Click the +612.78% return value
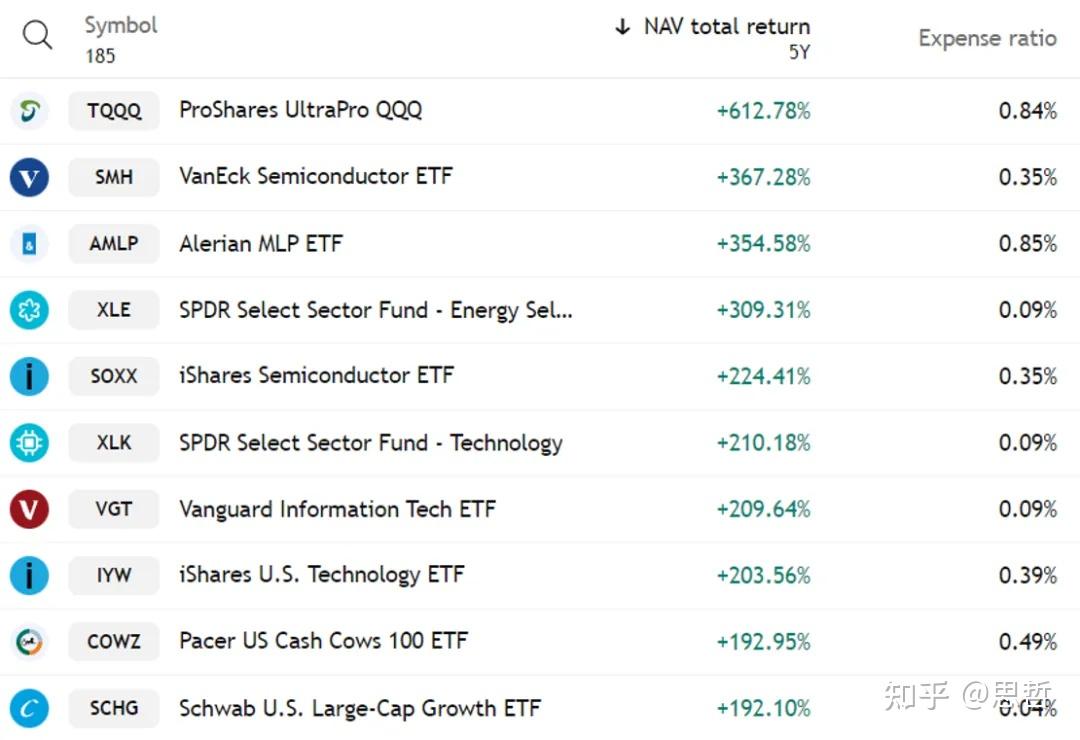The width and height of the screenshot is (1080, 740). point(763,110)
